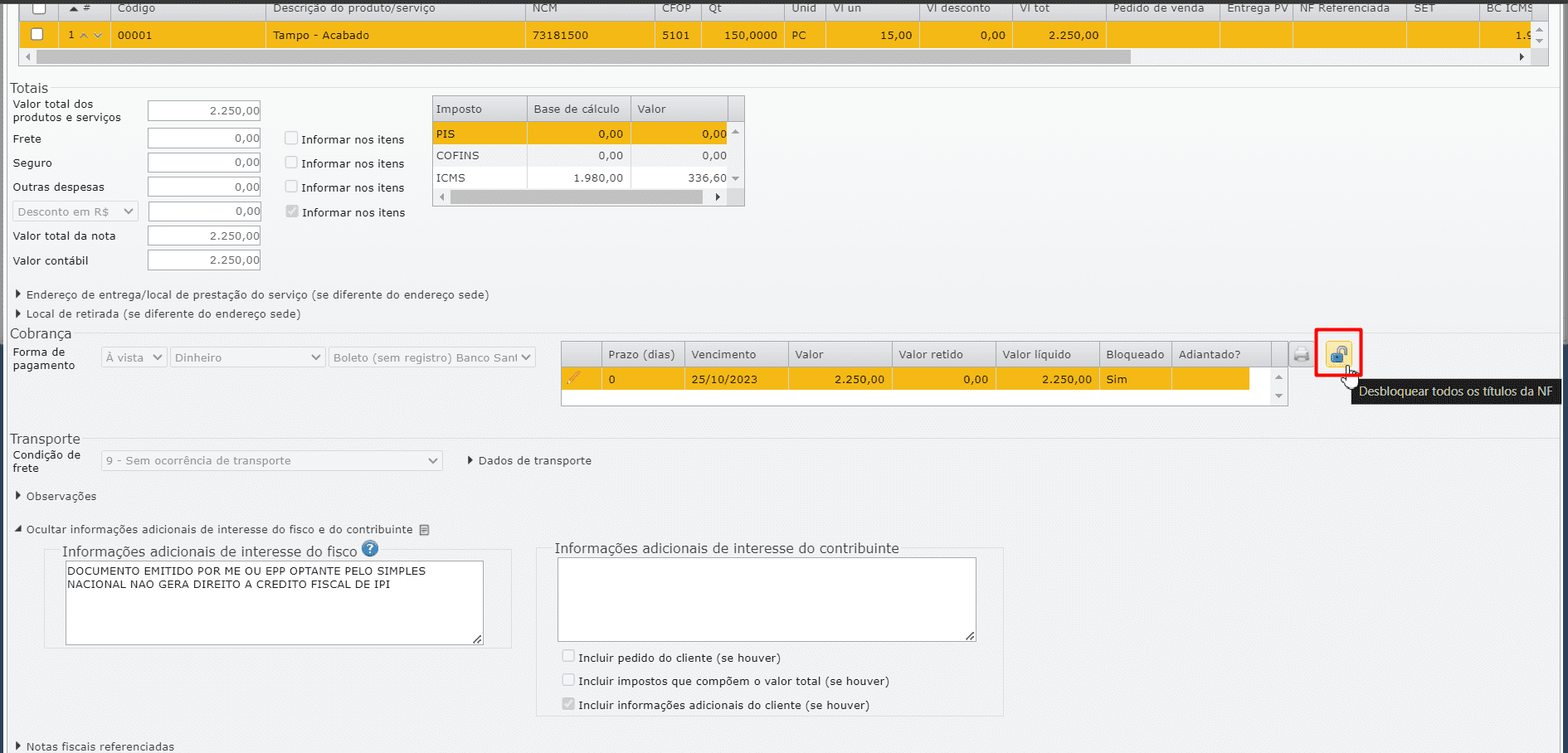The image size is (1568, 753).
Task: Click the printer icon beside payment table
Action: (x=1301, y=355)
